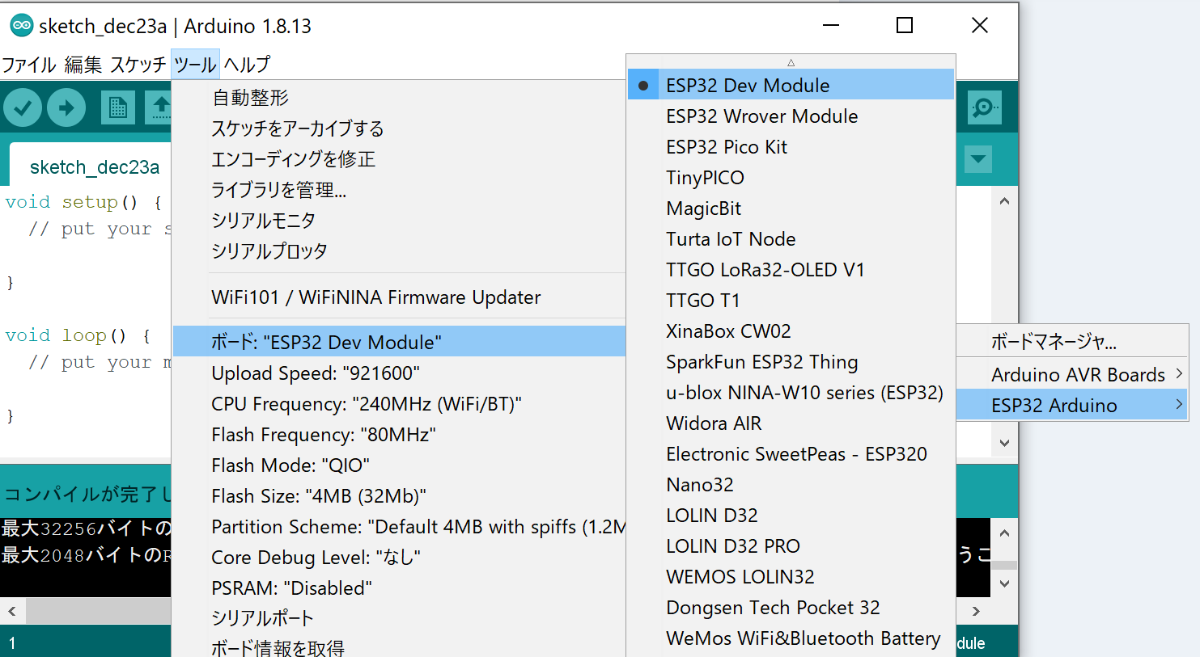Select TinyPICO board
The image size is (1200, 657).
791,178
